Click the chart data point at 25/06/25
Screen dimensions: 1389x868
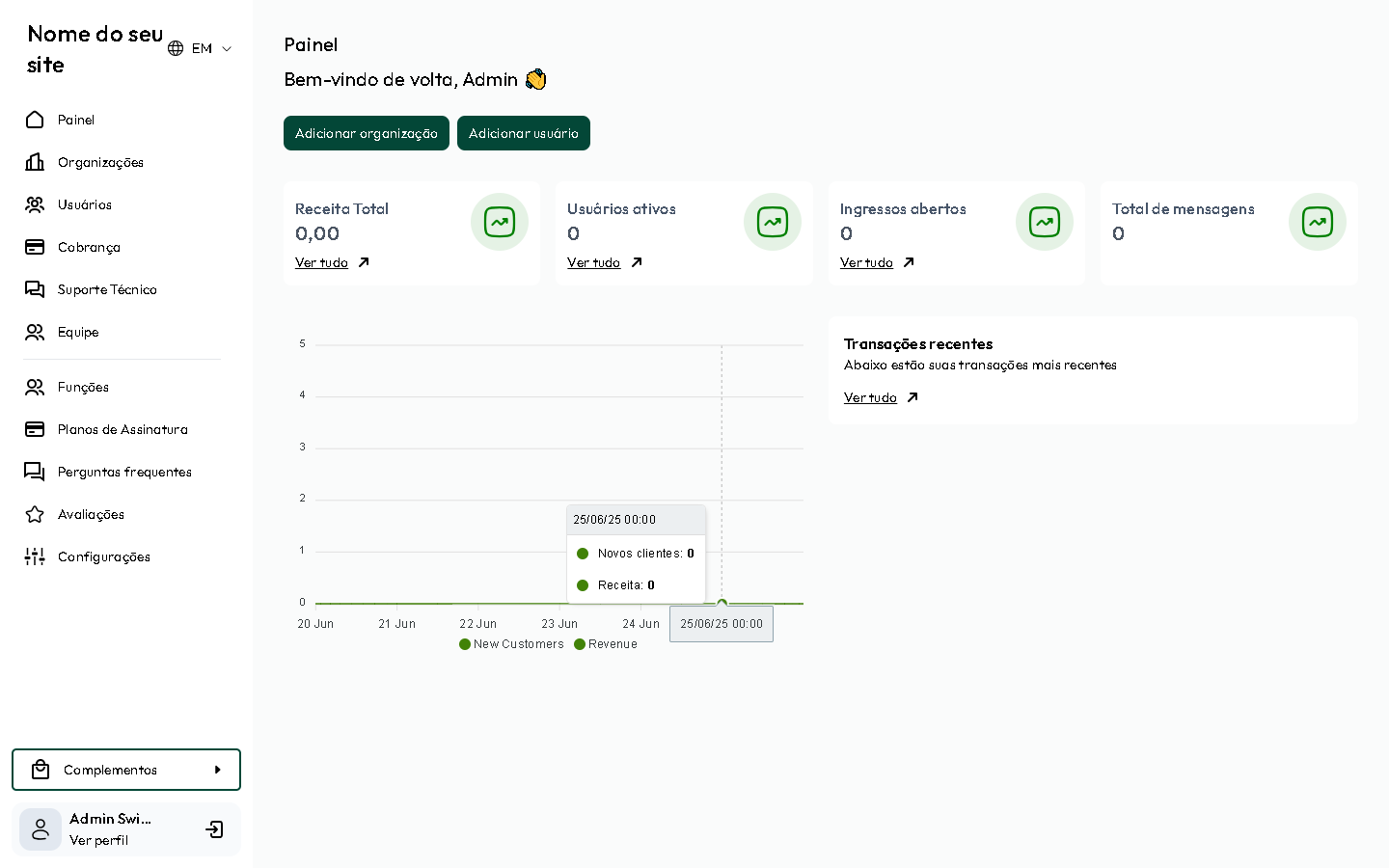coord(722,604)
